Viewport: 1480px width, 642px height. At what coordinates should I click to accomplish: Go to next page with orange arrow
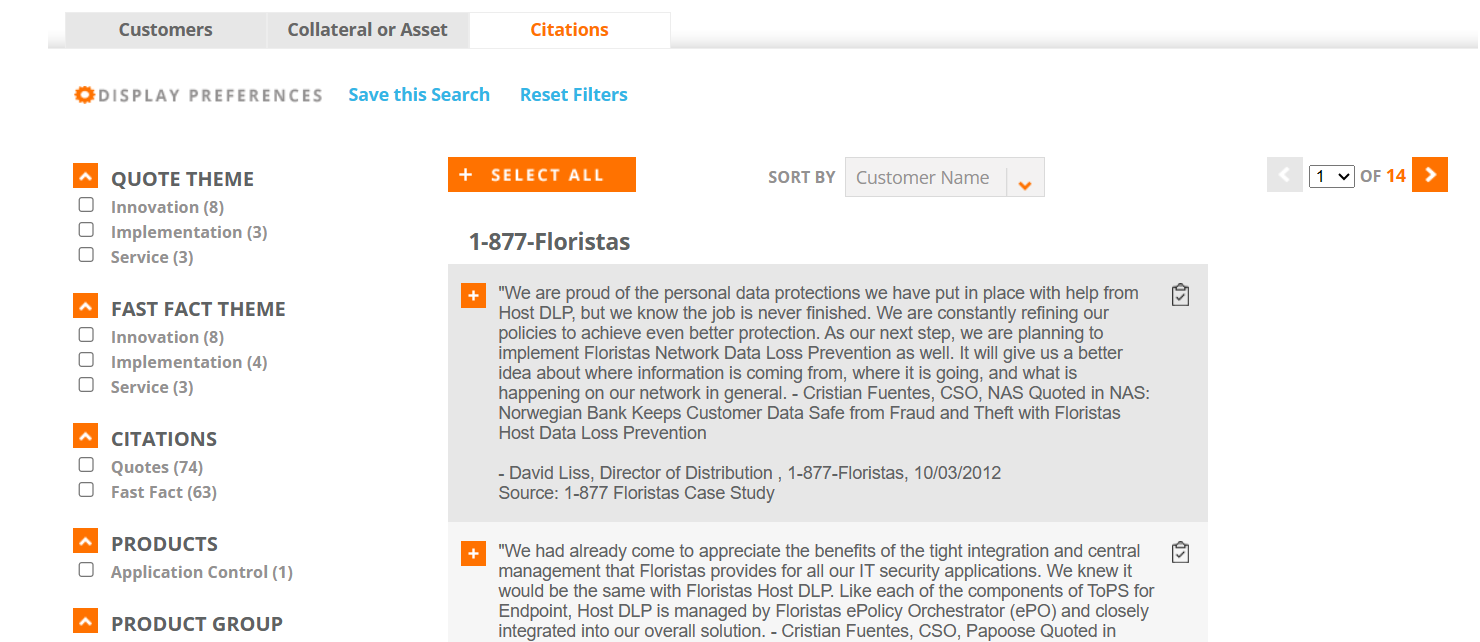(x=1430, y=175)
